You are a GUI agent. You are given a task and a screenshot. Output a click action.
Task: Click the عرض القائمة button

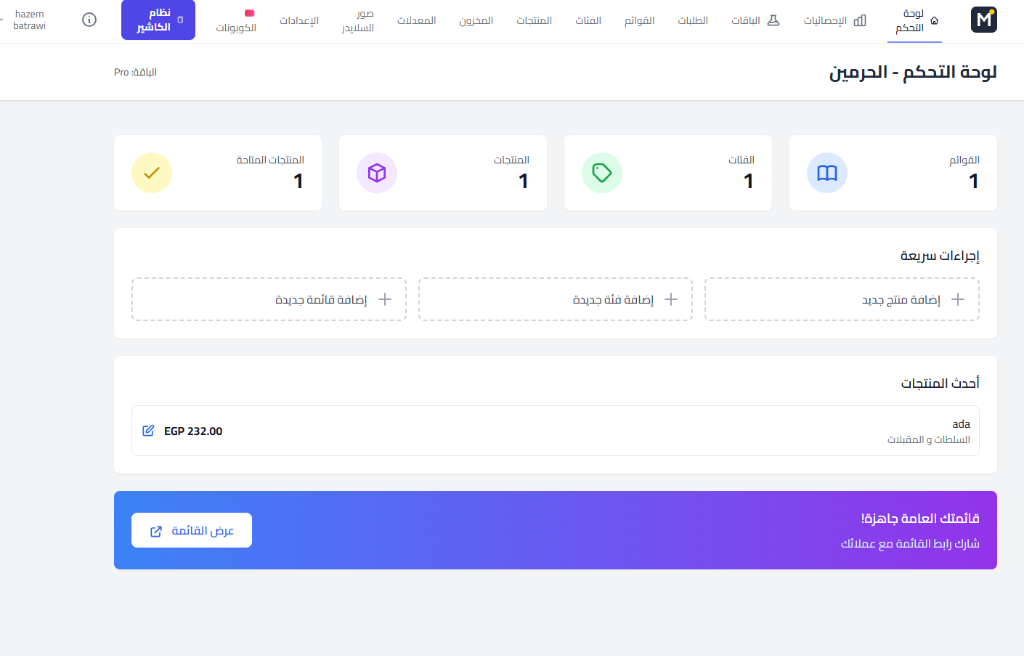pyautogui.click(x=191, y=530)
